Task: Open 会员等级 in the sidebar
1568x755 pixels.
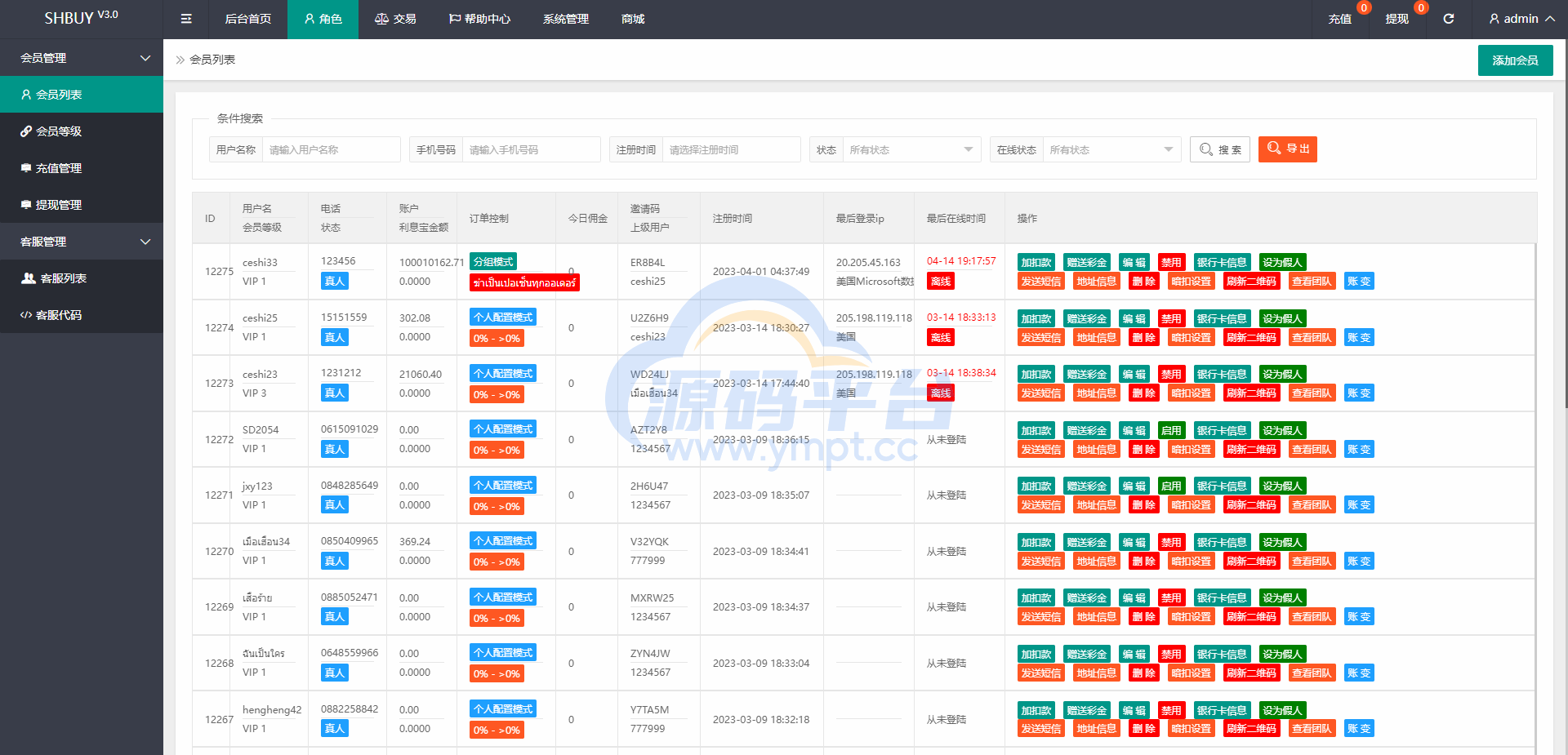Action: point(82,131)
